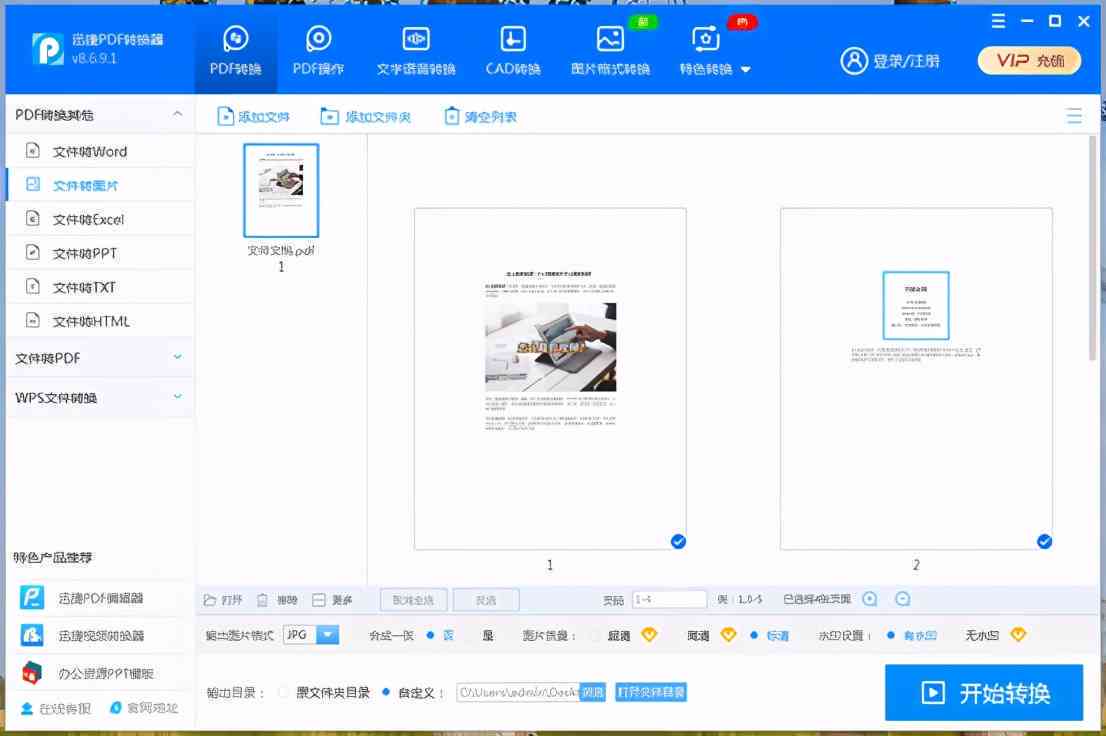Screen dimensions: 1106x736
Task: Select 高清 image quality
Action: 691,635
